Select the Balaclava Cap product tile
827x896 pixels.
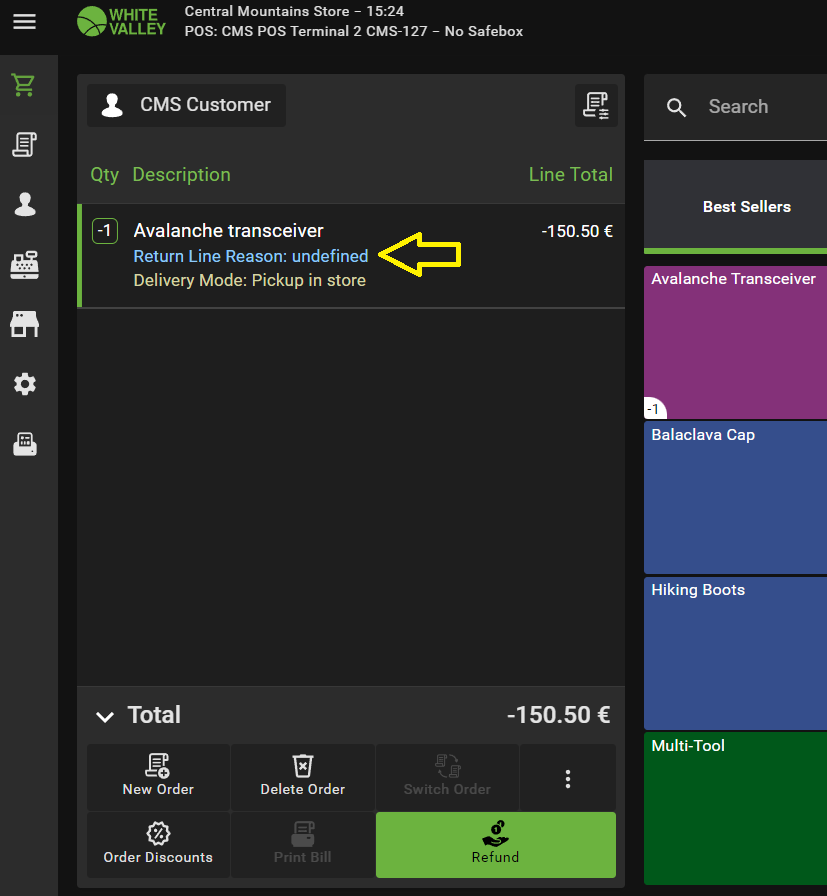(736, 497)
